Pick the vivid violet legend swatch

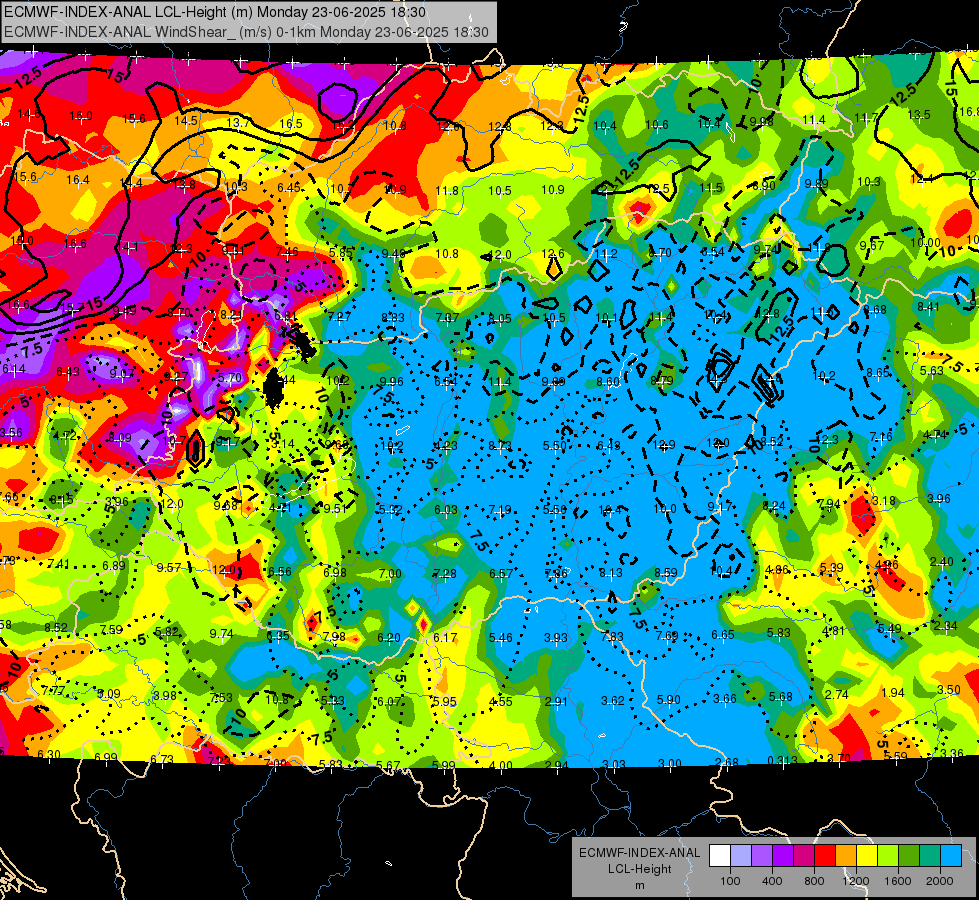pos(783,856)
